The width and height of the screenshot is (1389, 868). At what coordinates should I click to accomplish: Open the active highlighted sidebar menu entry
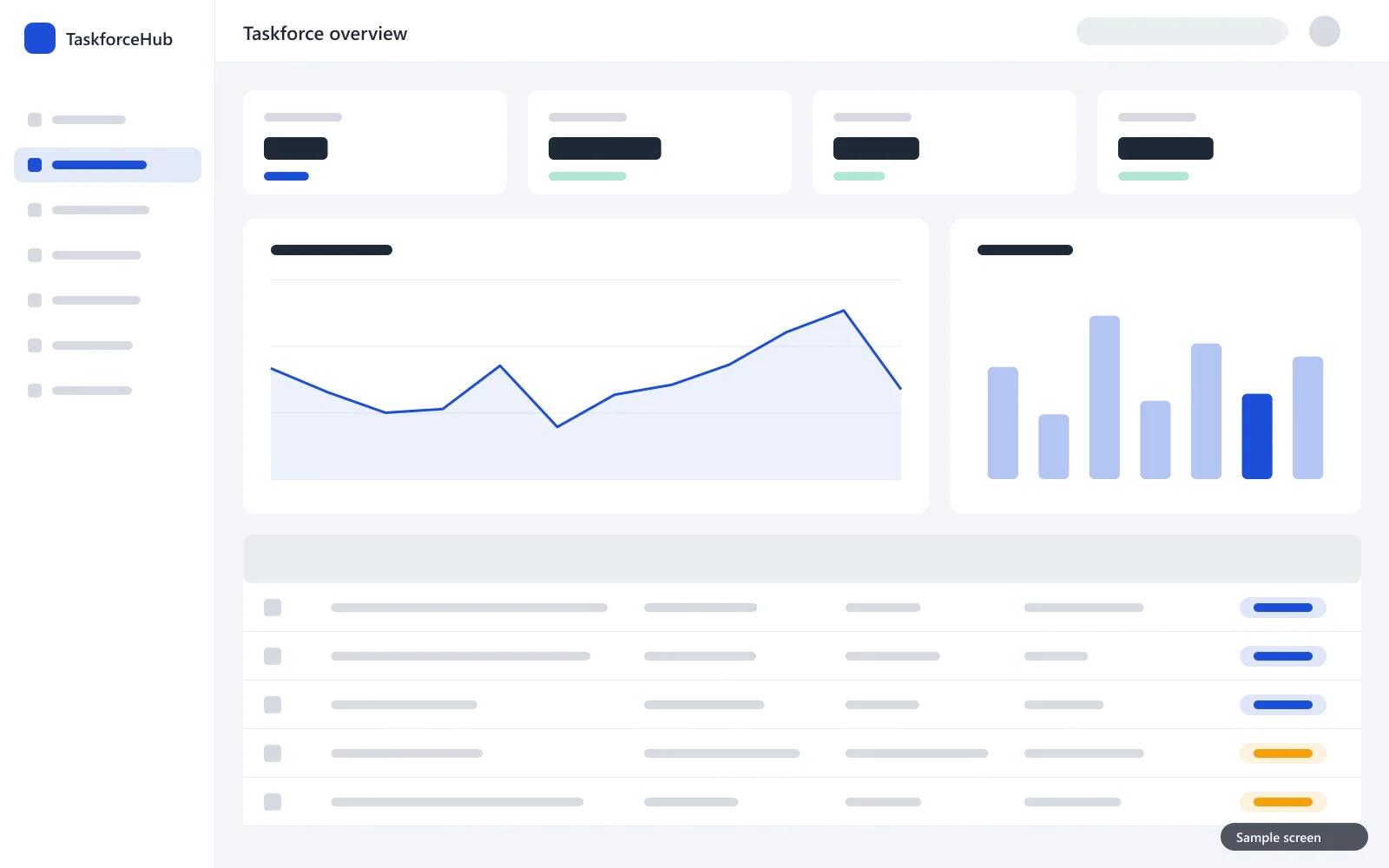point(108,165)
